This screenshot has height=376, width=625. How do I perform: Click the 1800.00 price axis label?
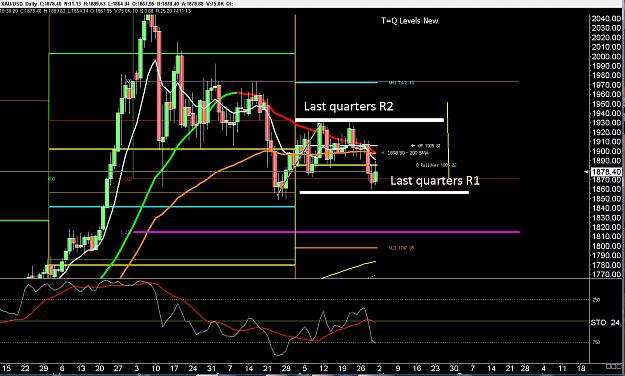606,246
